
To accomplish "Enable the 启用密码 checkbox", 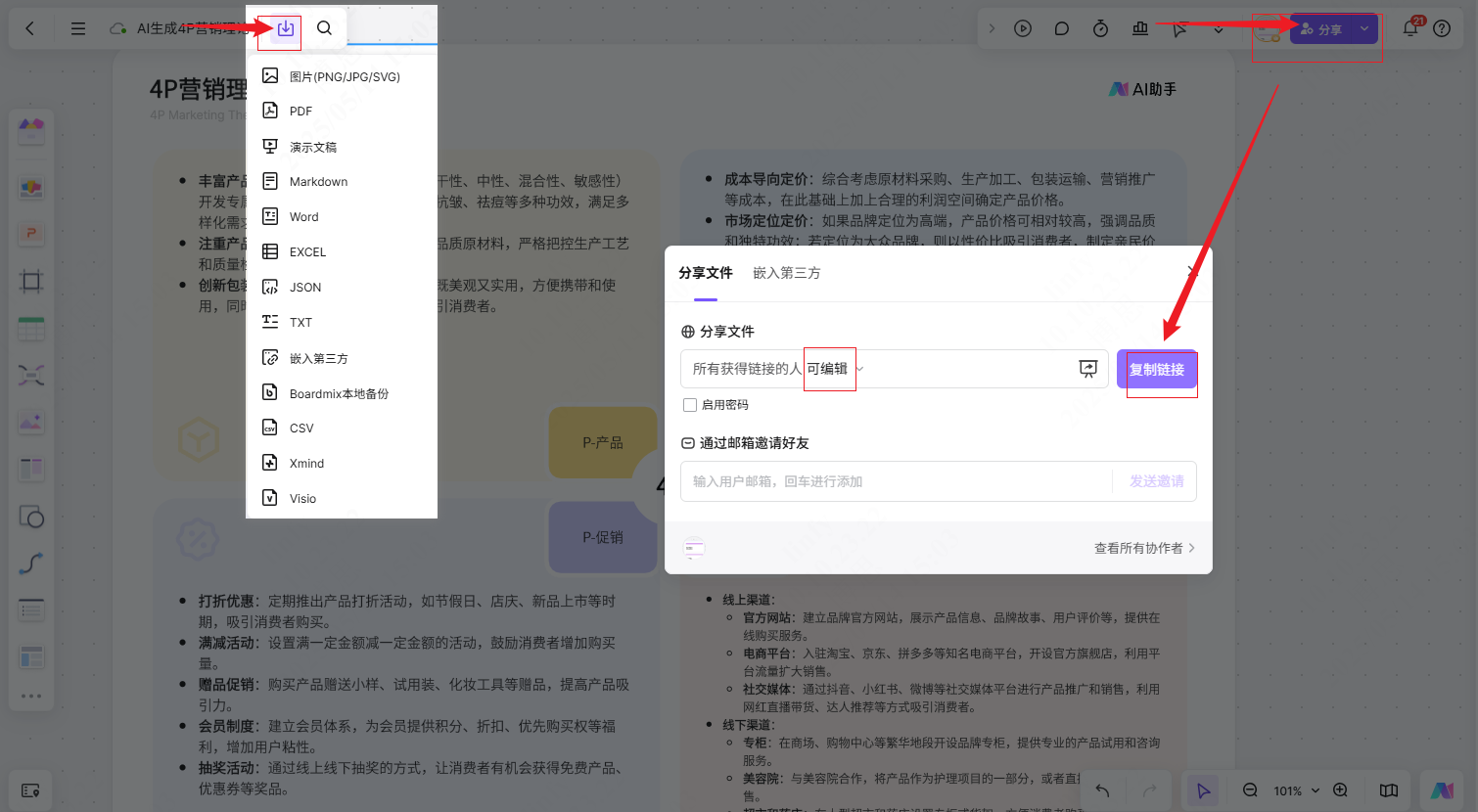I will (690, 405).
